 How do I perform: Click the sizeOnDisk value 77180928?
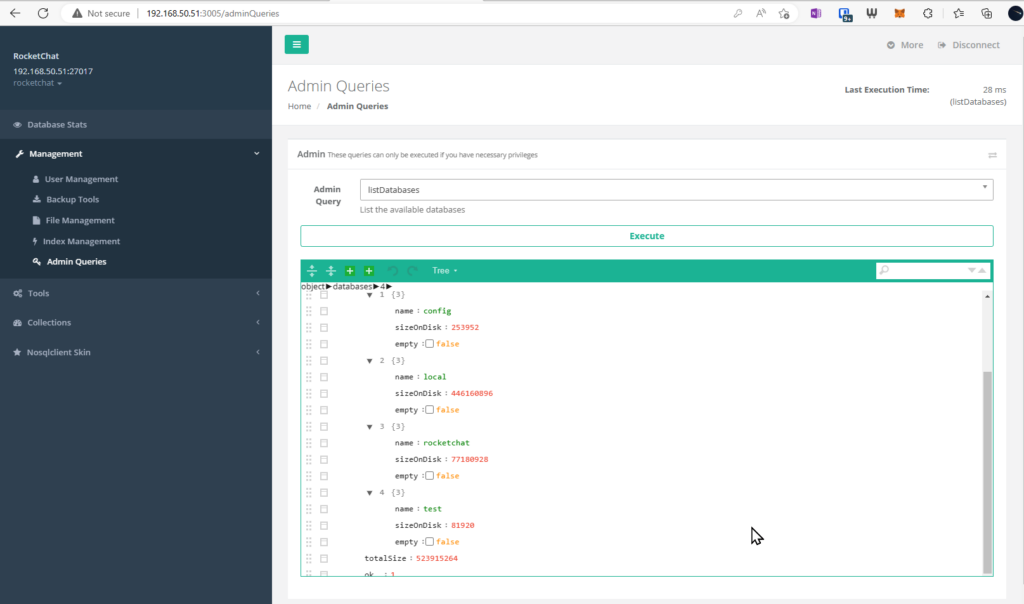470,459
